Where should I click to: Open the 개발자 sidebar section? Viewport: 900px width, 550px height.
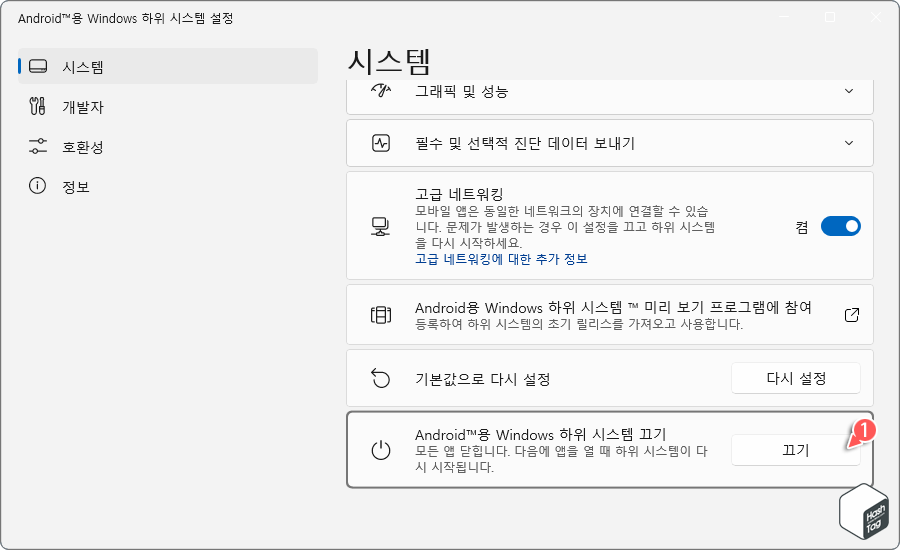tap(168, 107)
